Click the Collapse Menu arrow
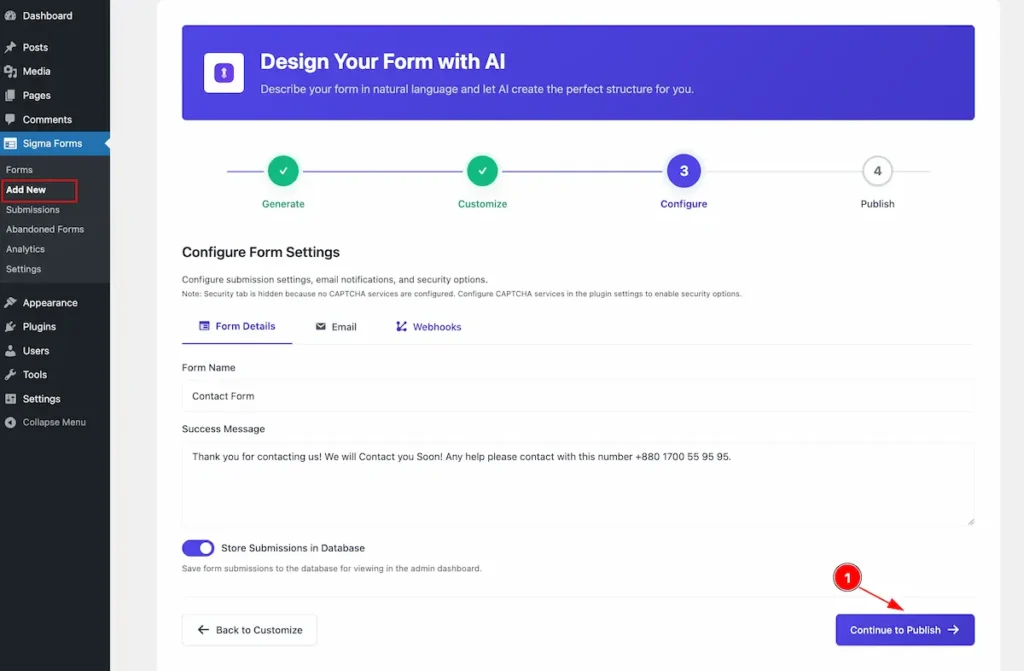The height and width of the screenshot is (671, 1024). [x=10, y=422]
